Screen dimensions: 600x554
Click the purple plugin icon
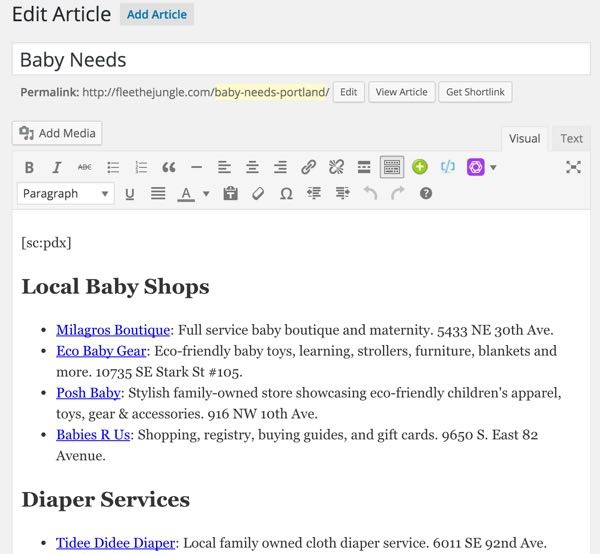[476, 167]
